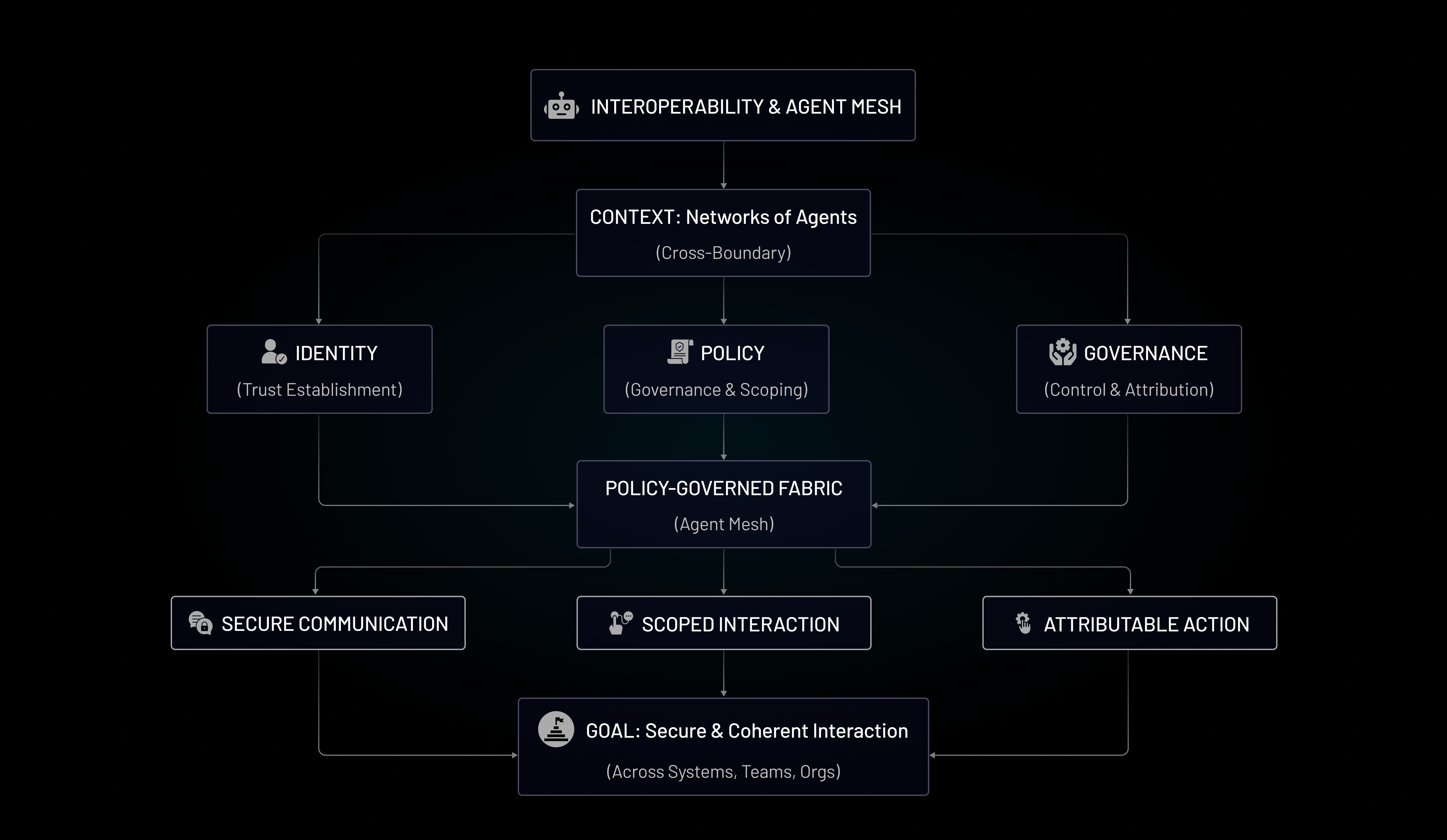Select the "(Governance & Scoping)" subtitle
Viewport: 1447px width, 840px height.
click(716, 390)
